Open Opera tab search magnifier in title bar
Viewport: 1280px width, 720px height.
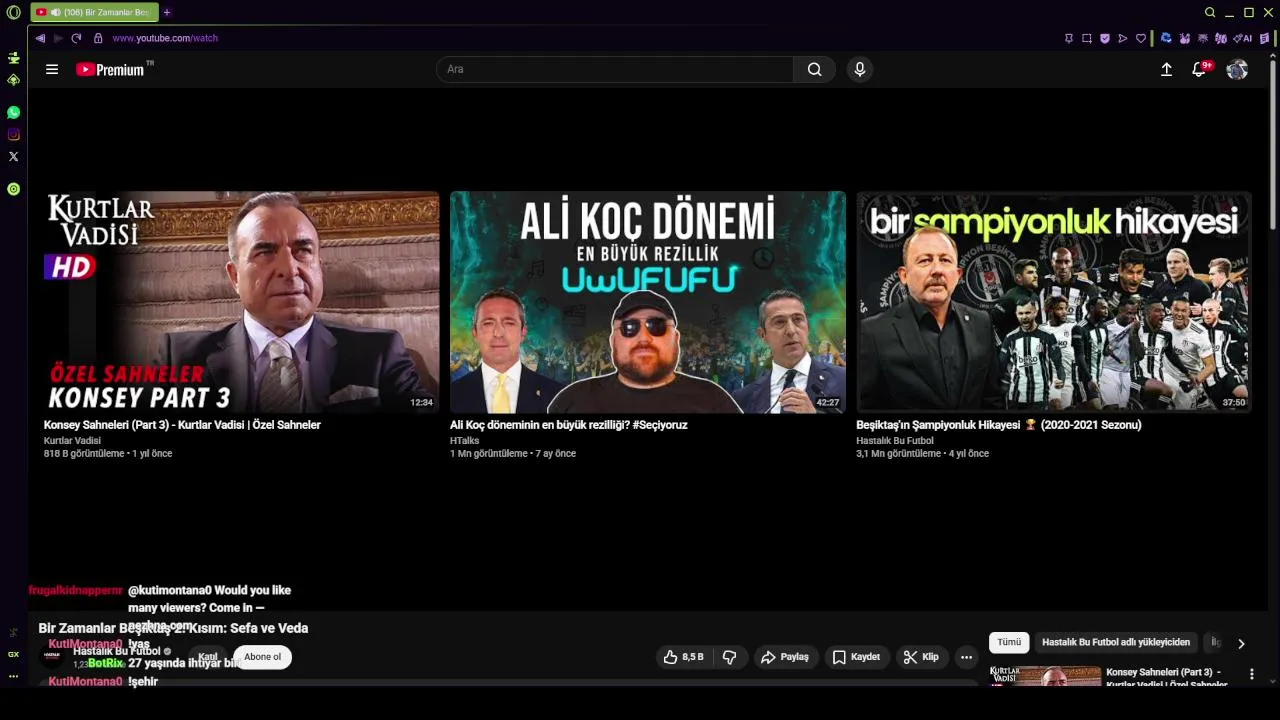[1210, 12]
